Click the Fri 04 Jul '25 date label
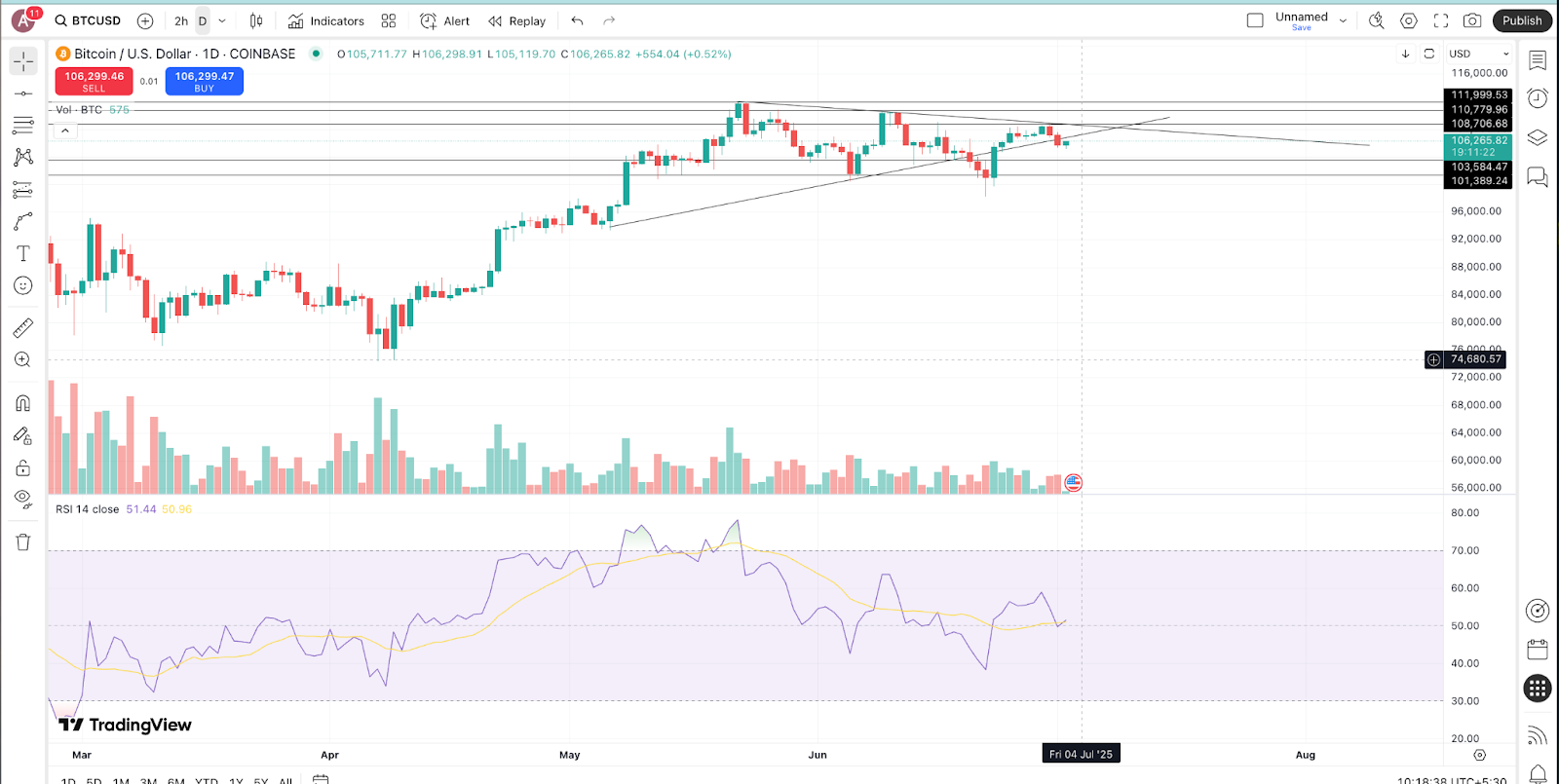 [1081, 754]
